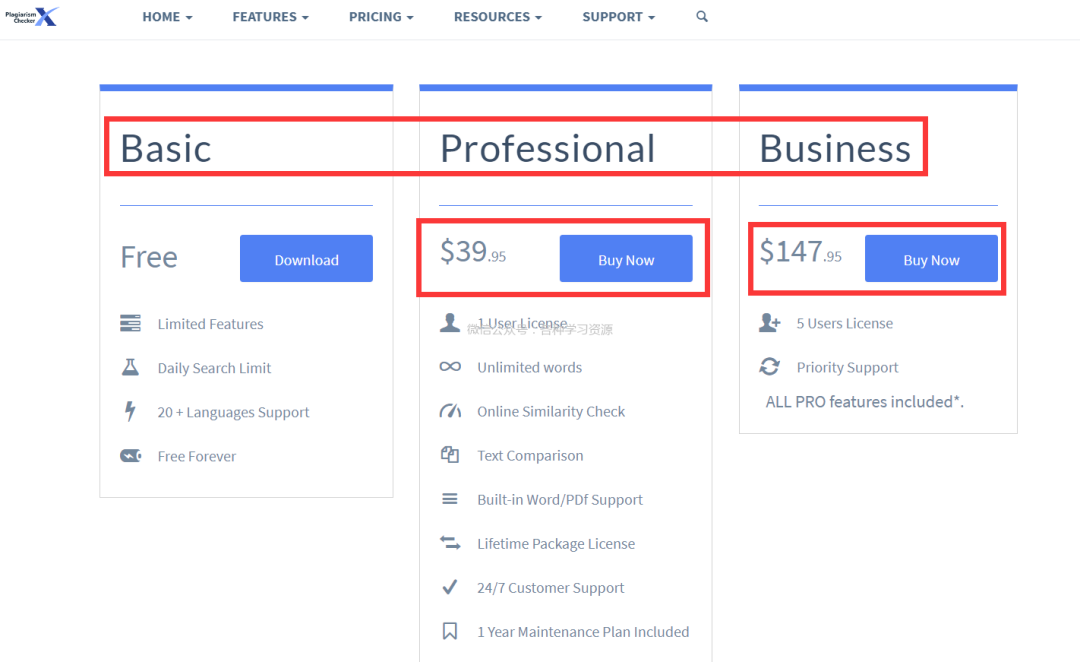Open the SUPPORT dropdown menu
The width and height of the screenshot is (1080, 662).
619,17
